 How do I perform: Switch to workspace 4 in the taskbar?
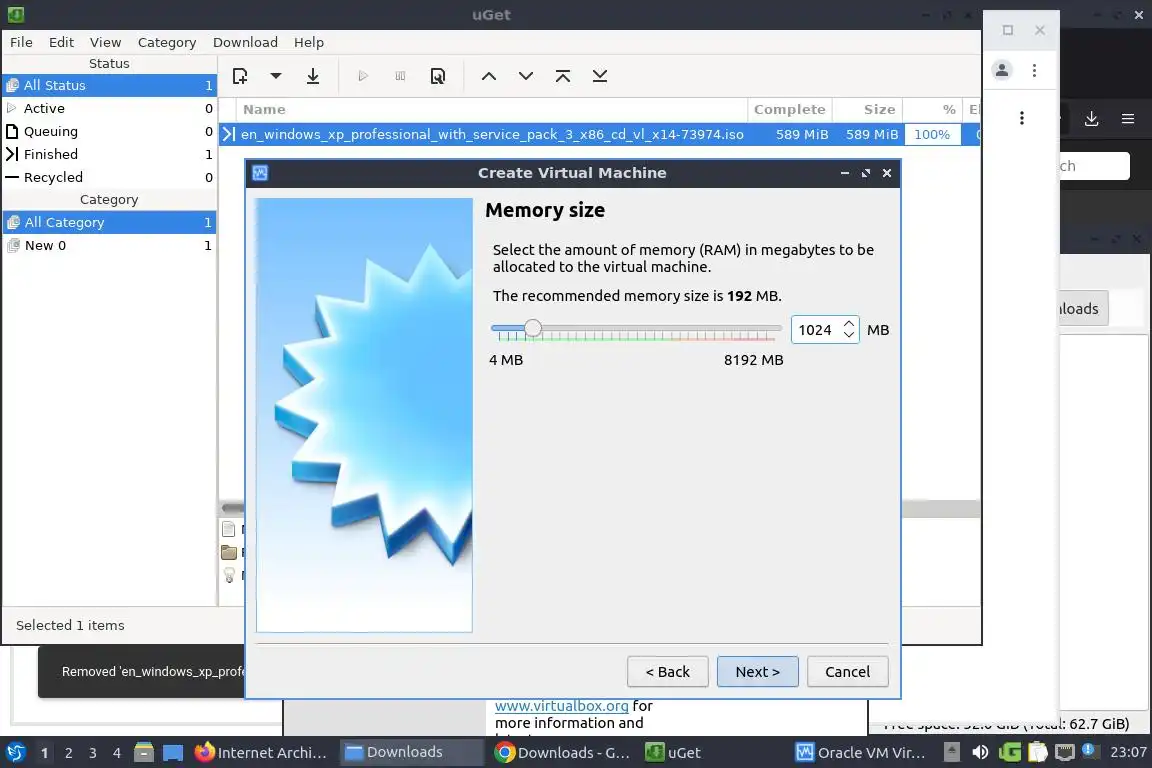(117, 753)
